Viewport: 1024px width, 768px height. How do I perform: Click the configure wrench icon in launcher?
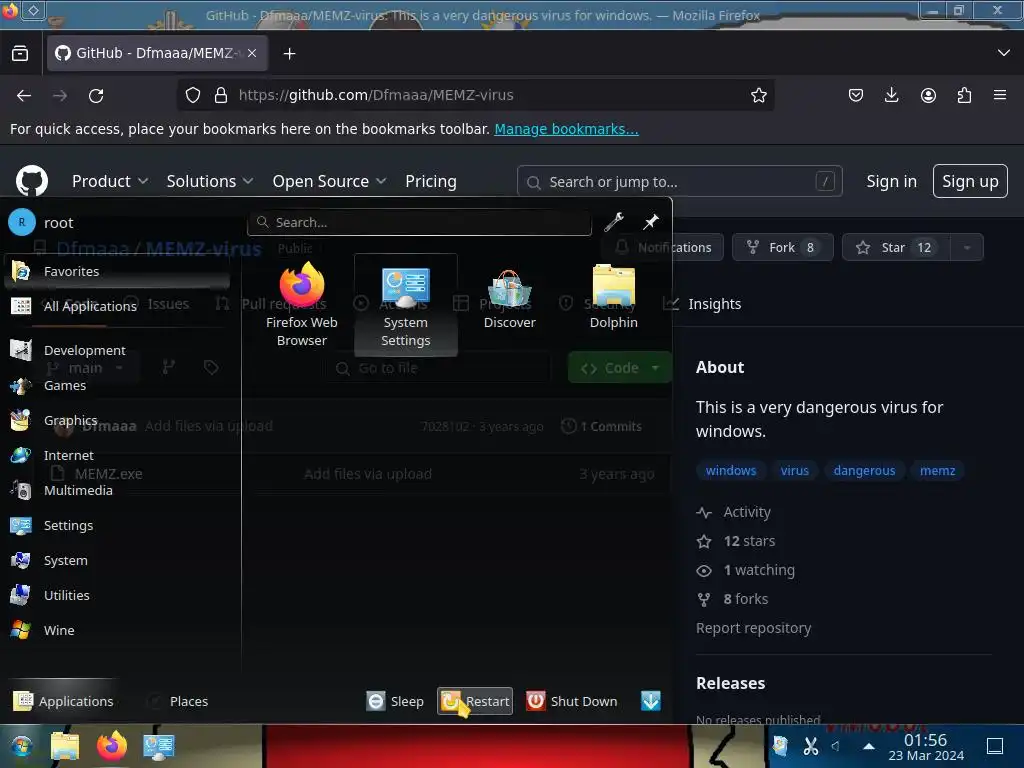click(x=613, y=222)
